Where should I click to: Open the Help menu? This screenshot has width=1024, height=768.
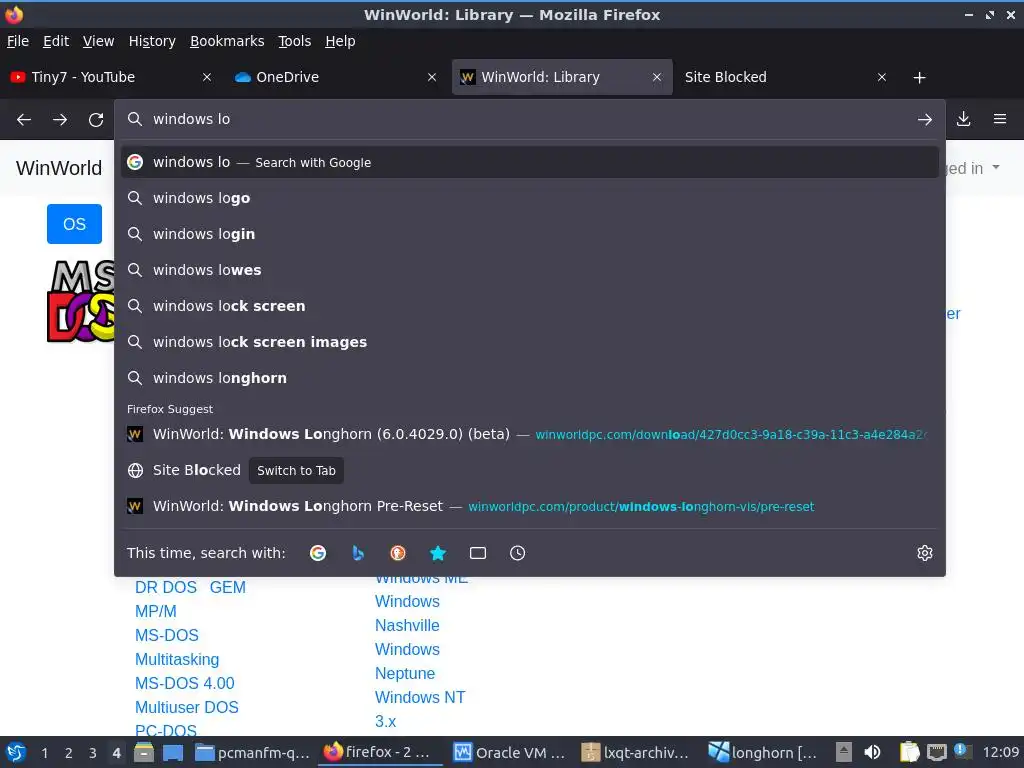click(340, 41)
